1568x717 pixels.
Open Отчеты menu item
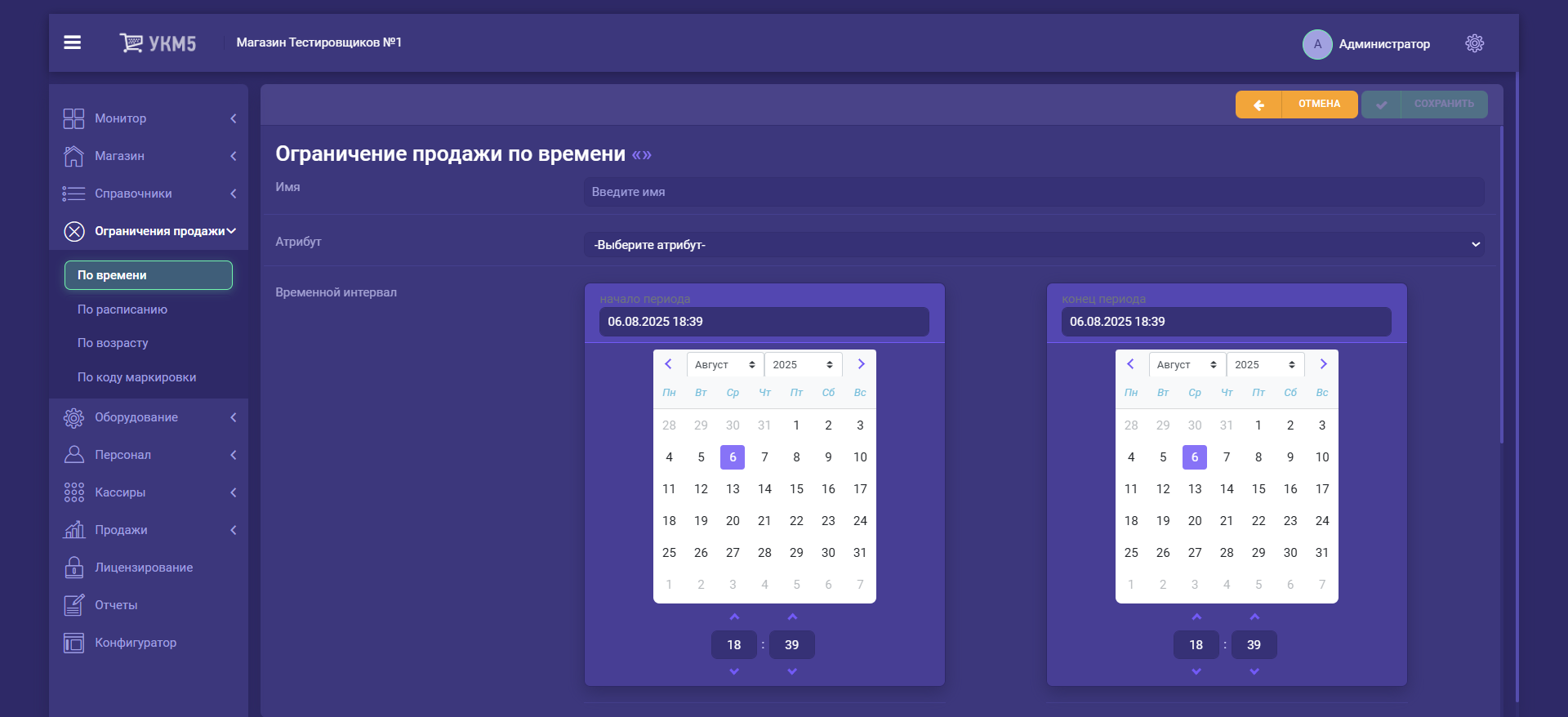point(116,605)
